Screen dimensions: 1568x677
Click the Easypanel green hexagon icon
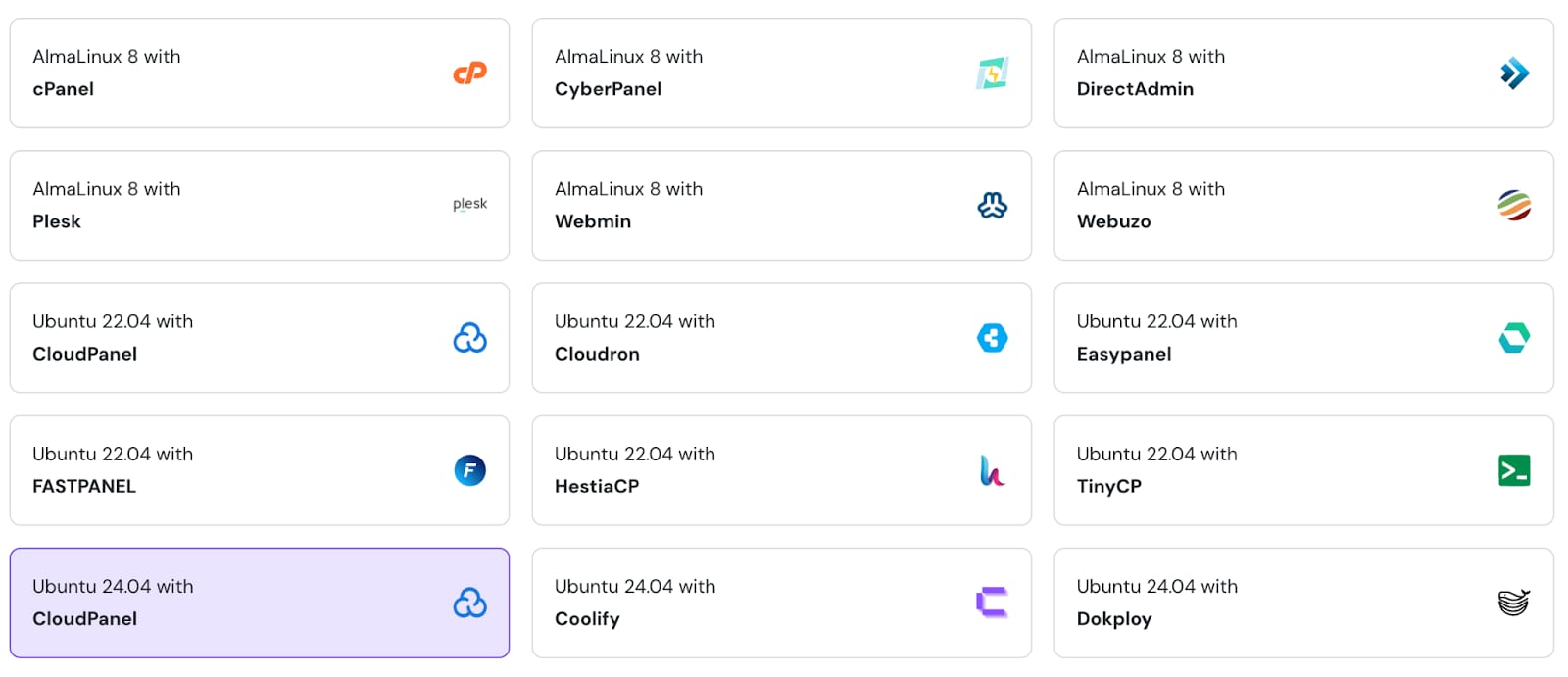[x=1515, y=338]
